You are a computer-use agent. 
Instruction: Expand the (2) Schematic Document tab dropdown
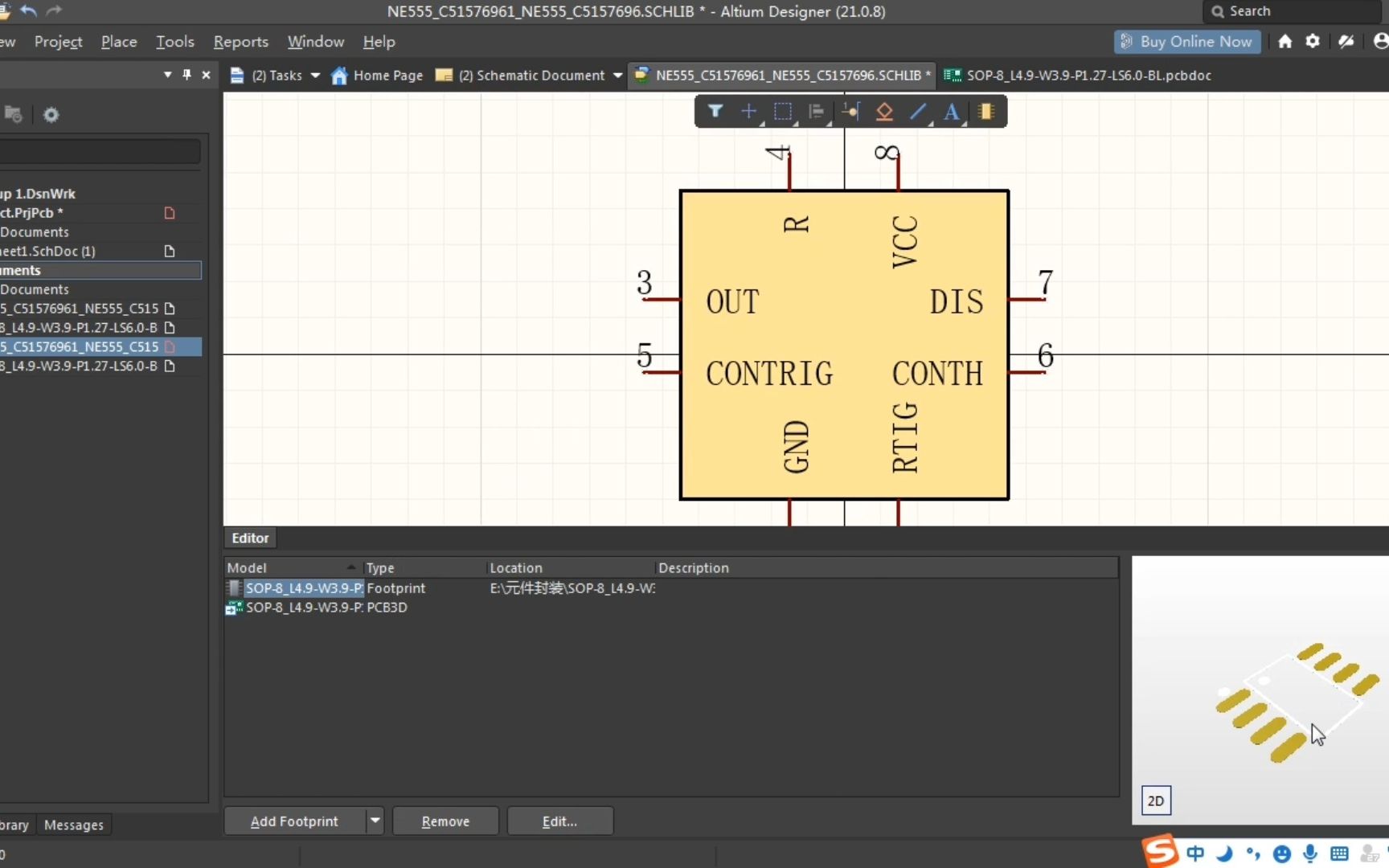click(x=617, y=75)
